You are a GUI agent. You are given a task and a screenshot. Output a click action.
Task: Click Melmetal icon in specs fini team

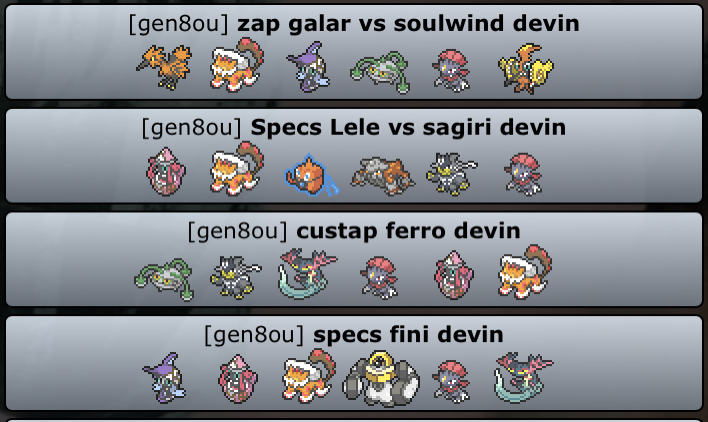pos(381,379)
